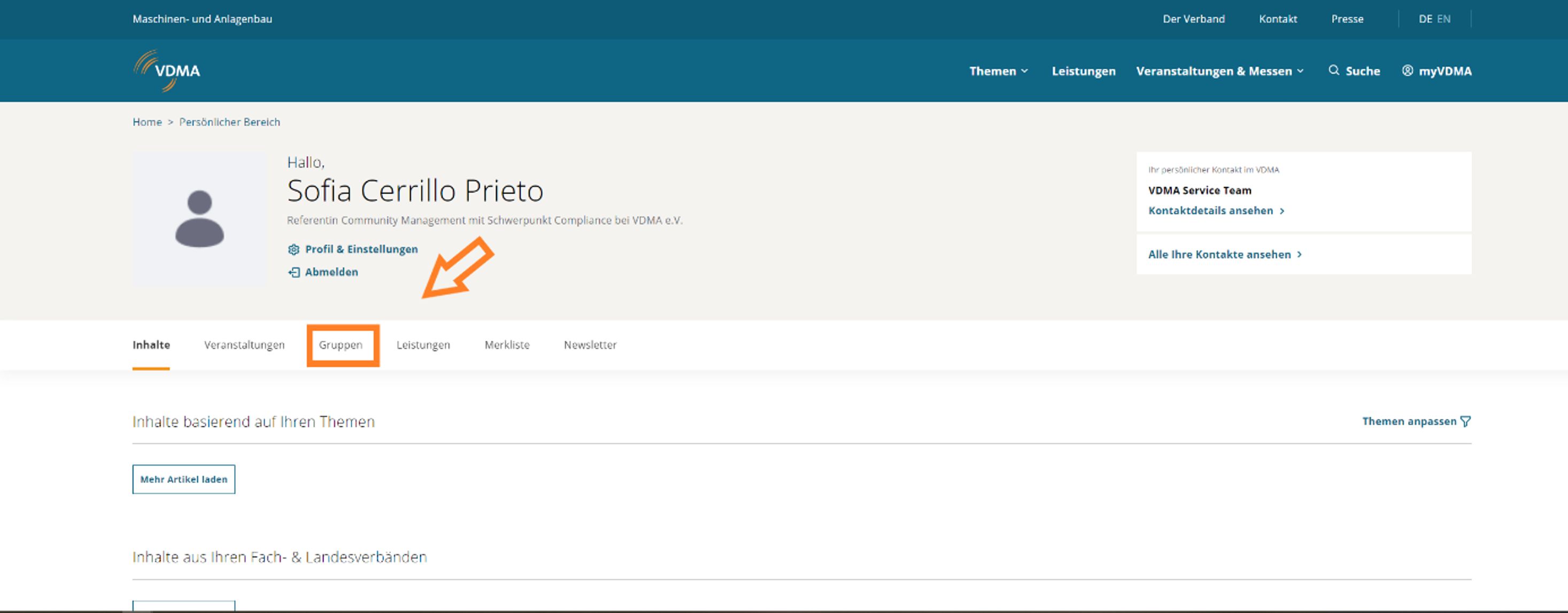1568x613 pixels.
Task: Click arrow next to Kontaktdetails ansehen
Action: [x=1282, y=211]
